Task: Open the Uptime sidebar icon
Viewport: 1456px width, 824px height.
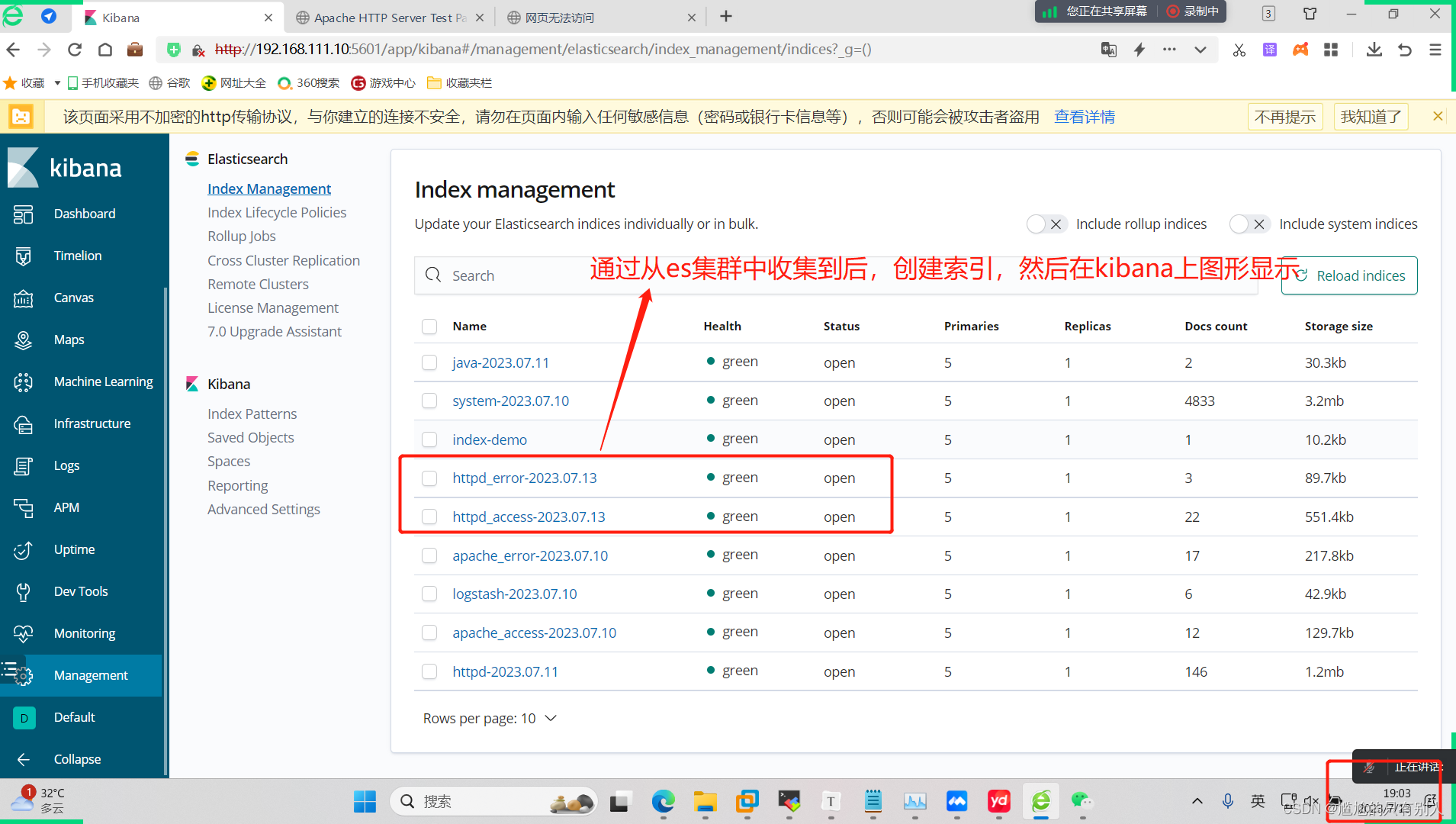Action: 24,550
